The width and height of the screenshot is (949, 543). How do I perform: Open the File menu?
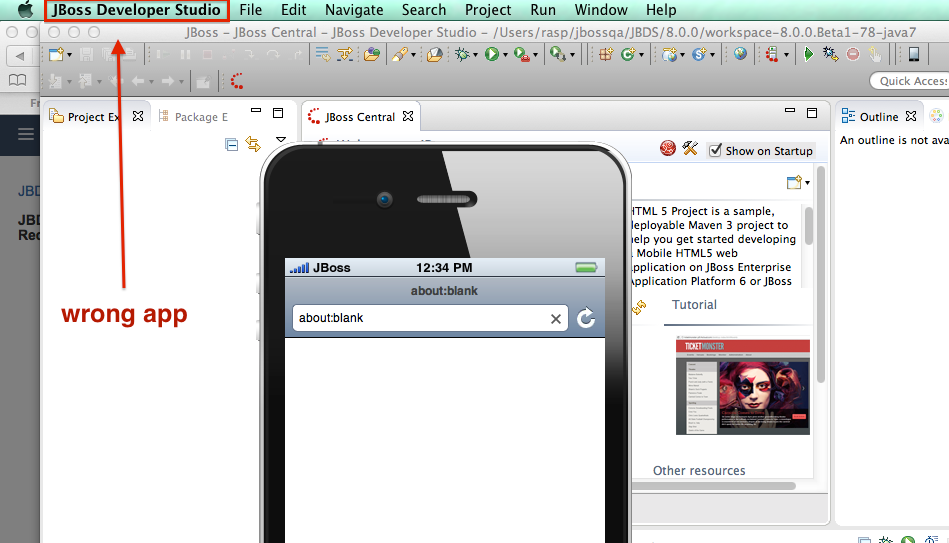tap(251, 10)
